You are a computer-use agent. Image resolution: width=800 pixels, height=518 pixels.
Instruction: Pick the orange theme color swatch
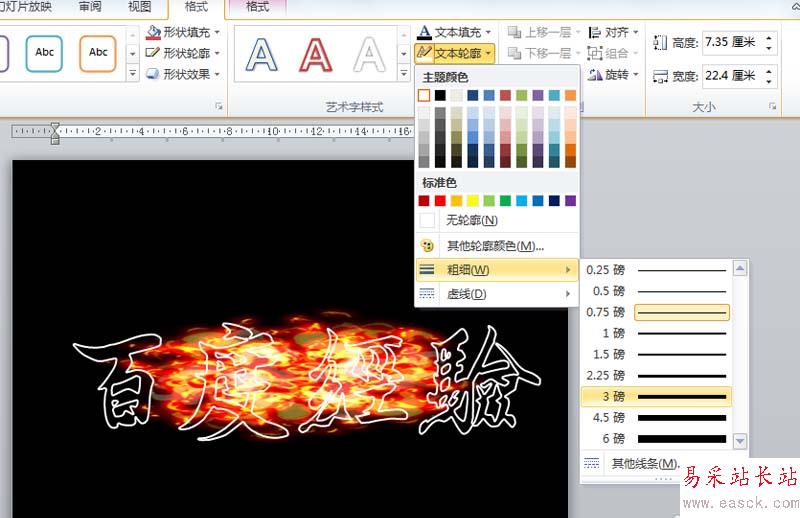(570, 95)
